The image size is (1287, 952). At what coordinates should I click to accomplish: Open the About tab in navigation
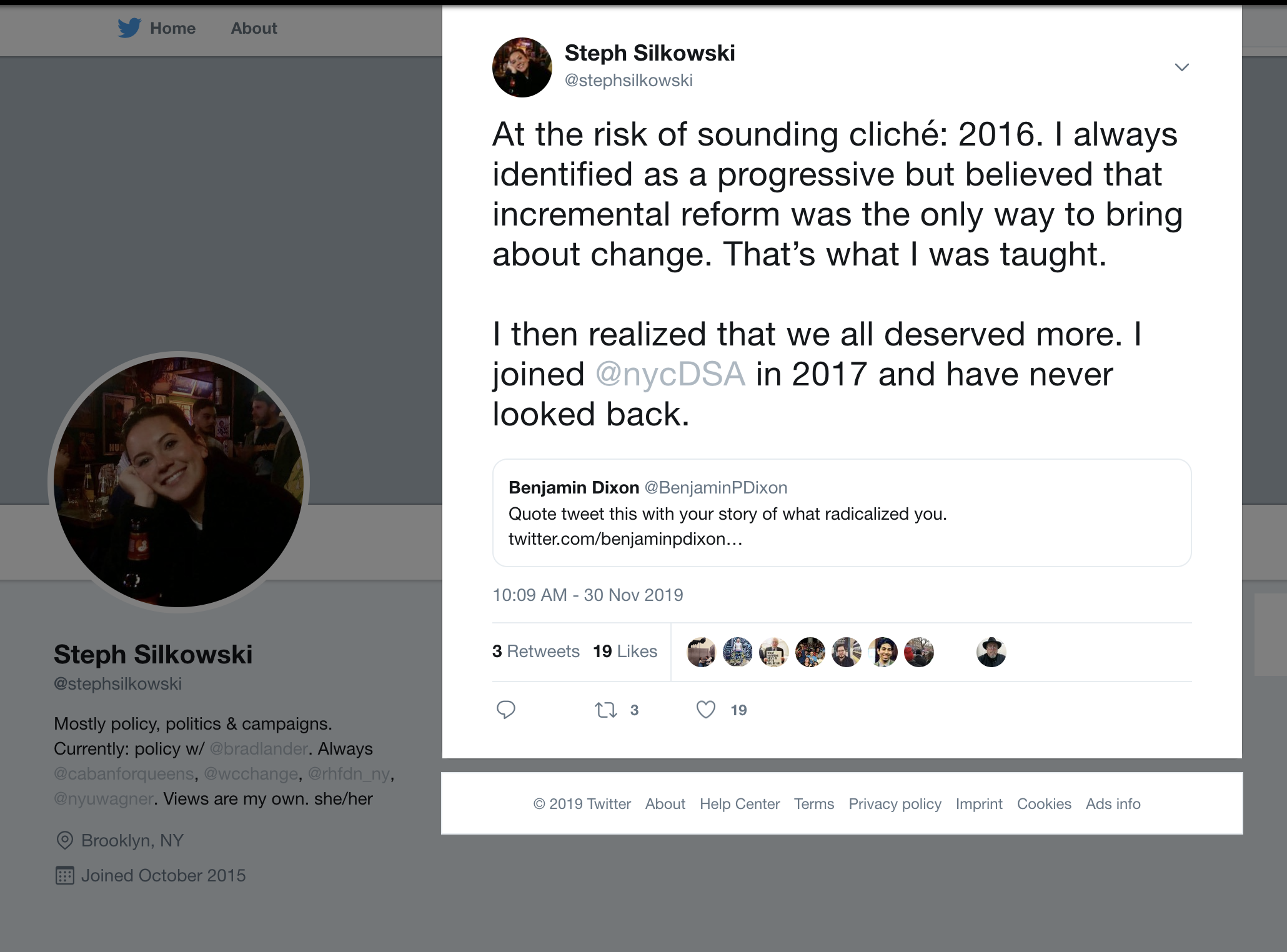click(x=254, y=28)
